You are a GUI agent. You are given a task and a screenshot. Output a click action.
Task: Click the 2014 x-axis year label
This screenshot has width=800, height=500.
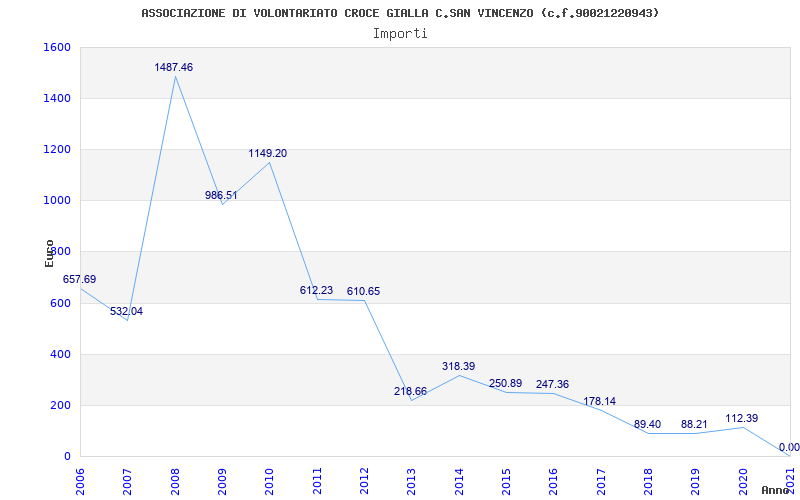coord(459,482)
